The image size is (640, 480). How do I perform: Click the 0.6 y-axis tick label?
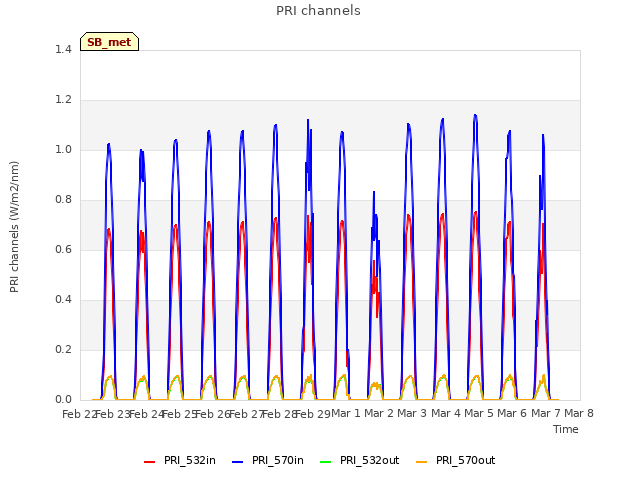click(x=63, y=249)
